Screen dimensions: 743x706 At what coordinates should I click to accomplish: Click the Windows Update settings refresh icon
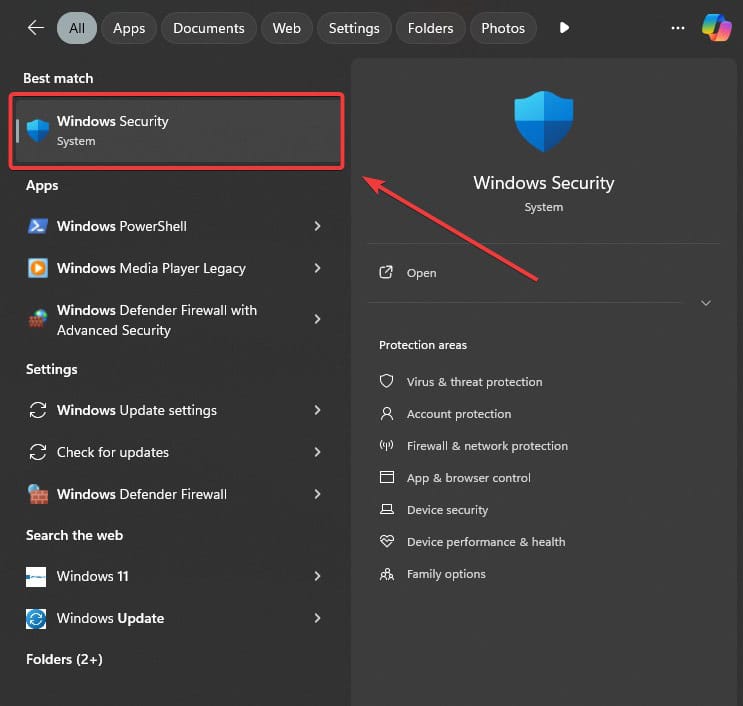[x=37, y=410]
